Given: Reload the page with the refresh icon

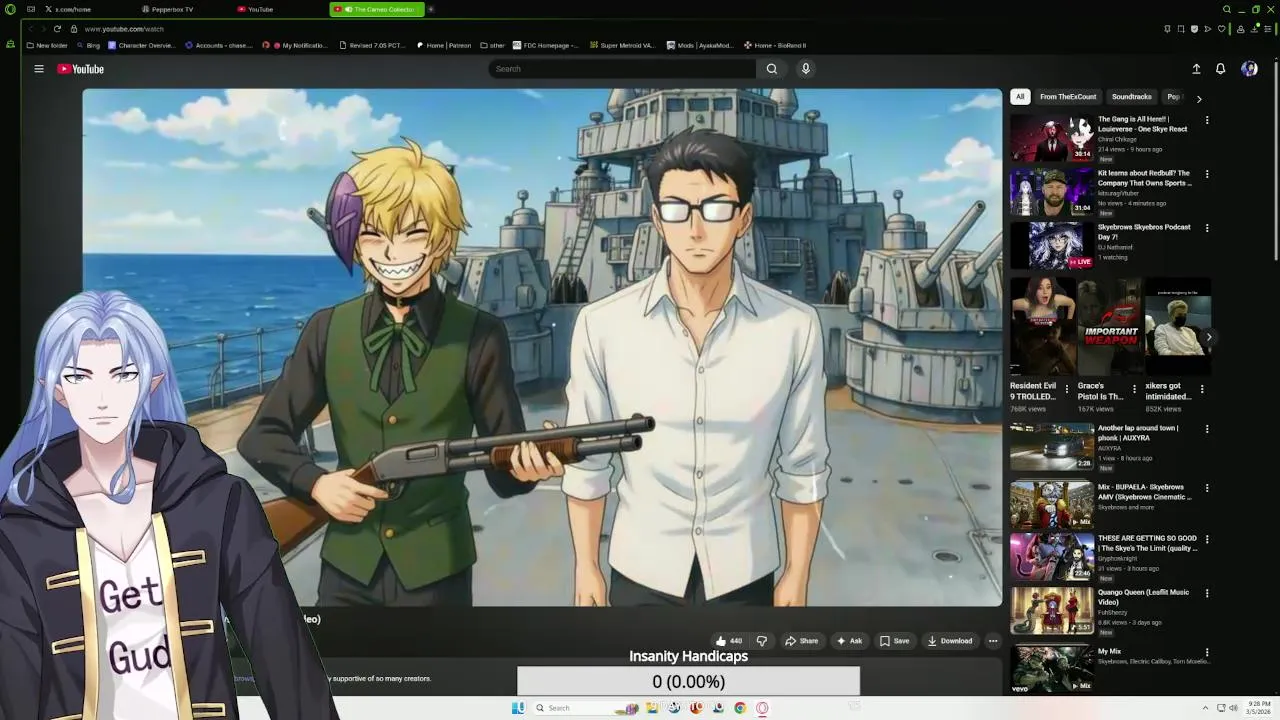Looking at the screenshot, I should click(57, 29).
